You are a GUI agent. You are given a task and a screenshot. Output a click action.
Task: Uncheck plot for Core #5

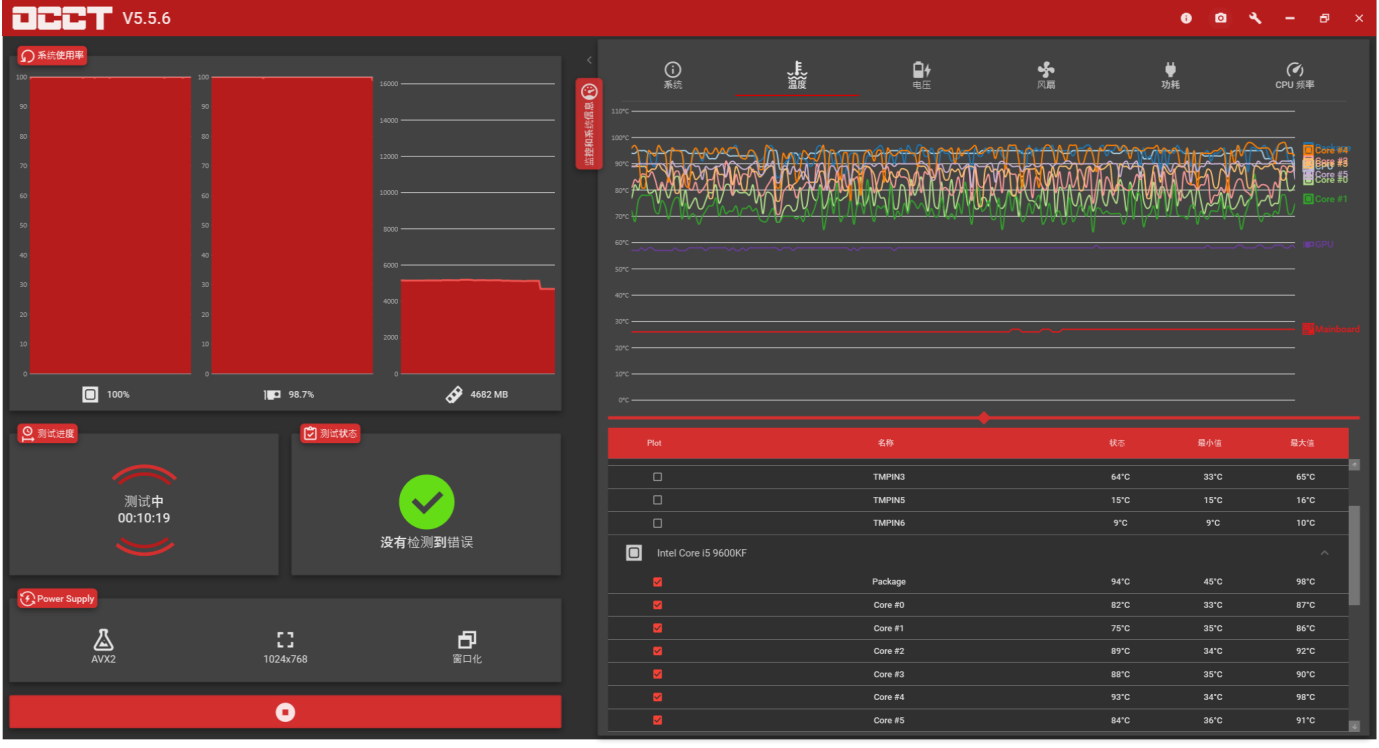657,720
